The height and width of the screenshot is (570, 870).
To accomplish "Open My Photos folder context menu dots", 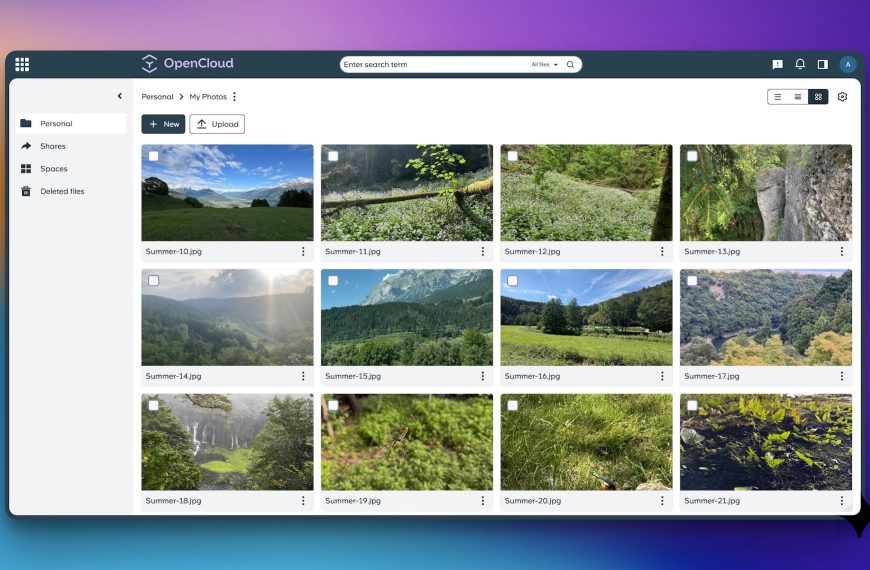I will pyautogui.click(x=235, y=97).
